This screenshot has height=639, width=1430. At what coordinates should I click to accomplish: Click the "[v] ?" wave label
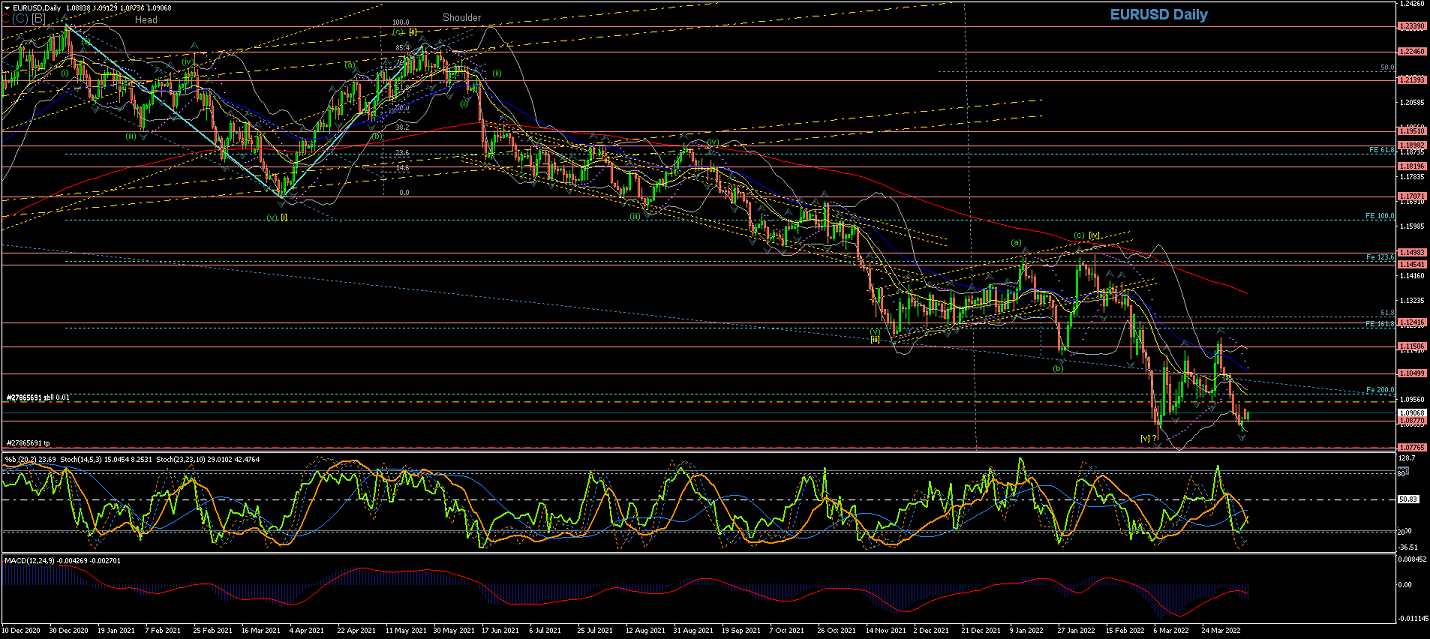point(1149,438)
